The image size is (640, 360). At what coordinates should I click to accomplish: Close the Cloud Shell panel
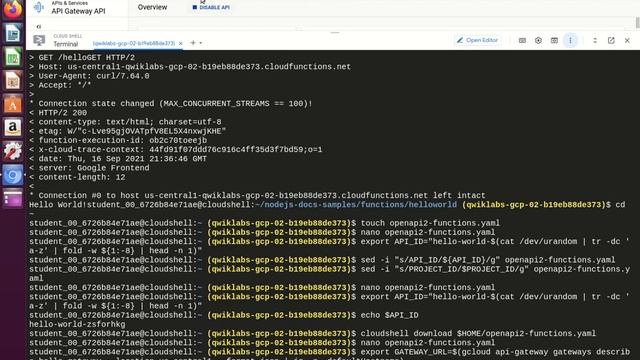tap(627, 40)
